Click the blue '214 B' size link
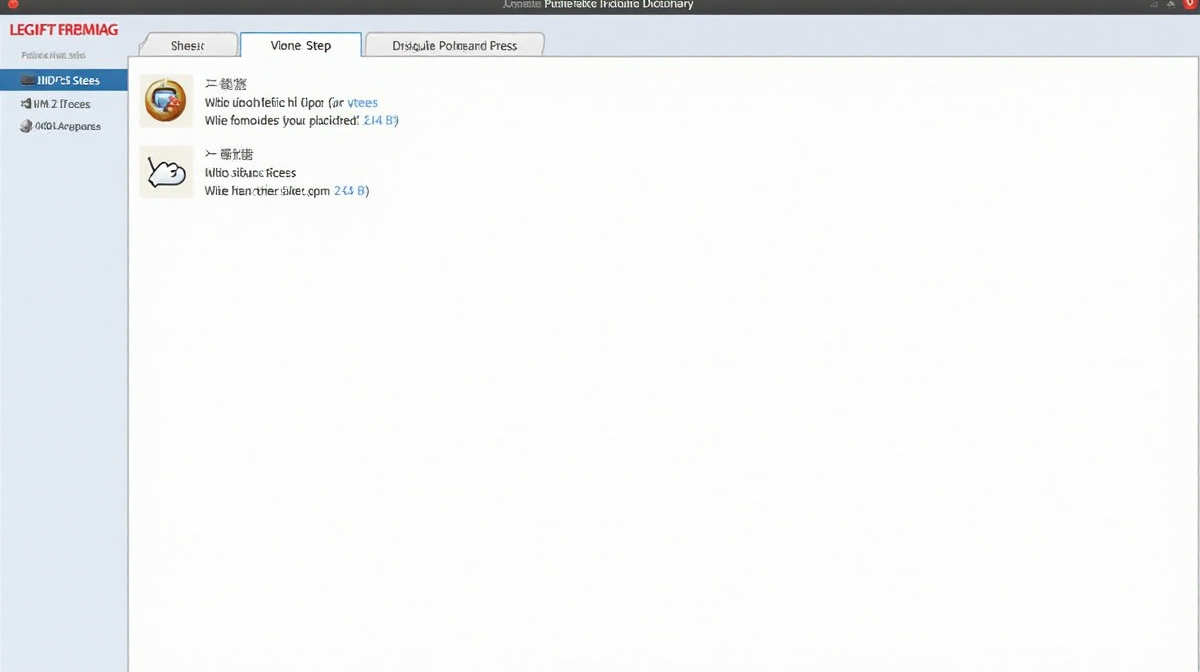Image resolution: width=1200 pixels, height=672 pixels. (x=380, y=120)
